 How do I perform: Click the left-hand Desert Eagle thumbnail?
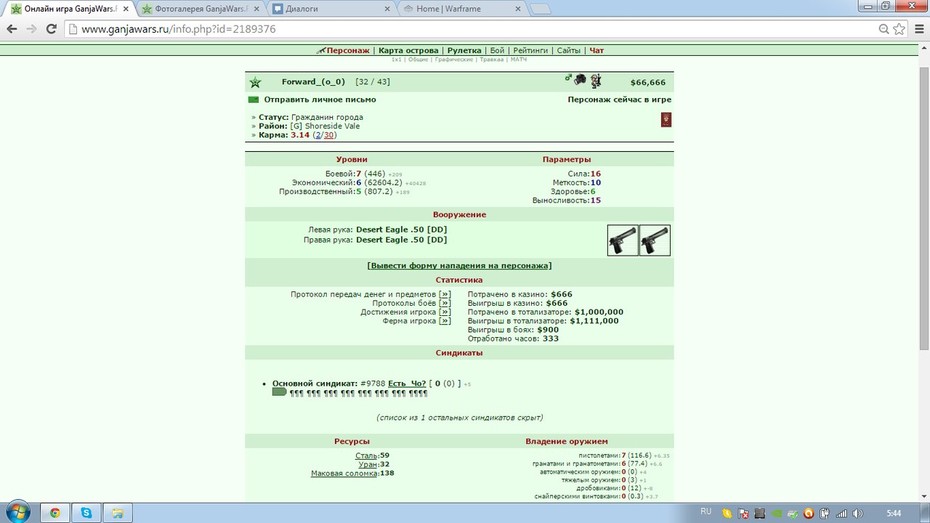[x=623, y=240]
